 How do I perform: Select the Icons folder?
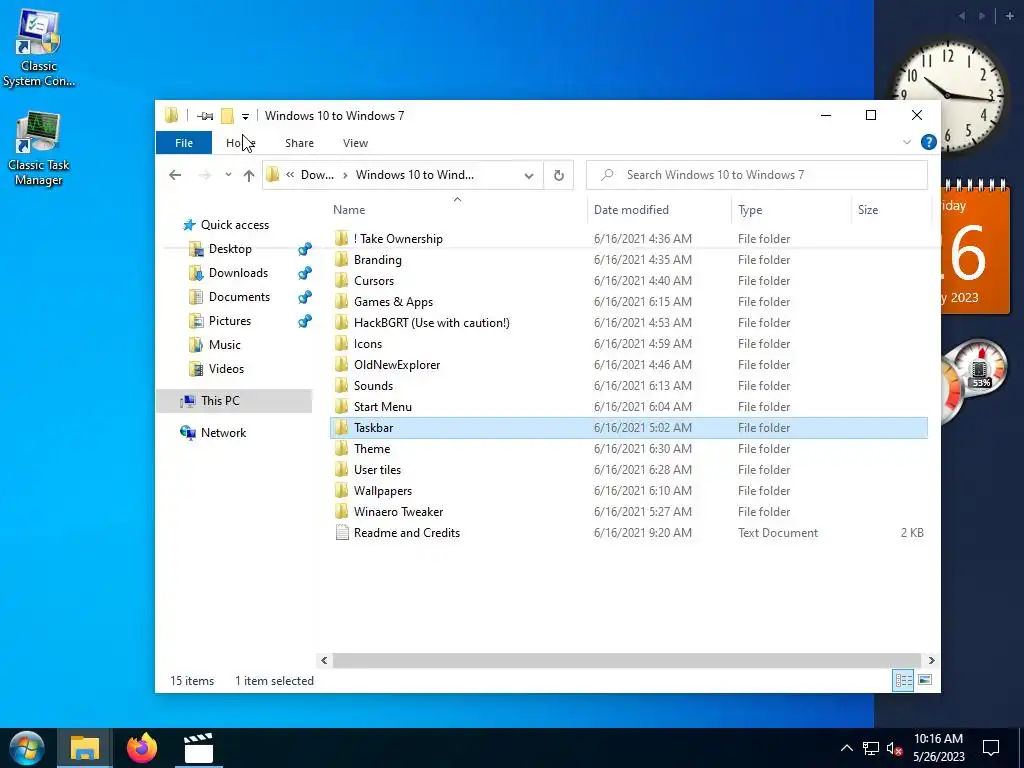[628, 344]
